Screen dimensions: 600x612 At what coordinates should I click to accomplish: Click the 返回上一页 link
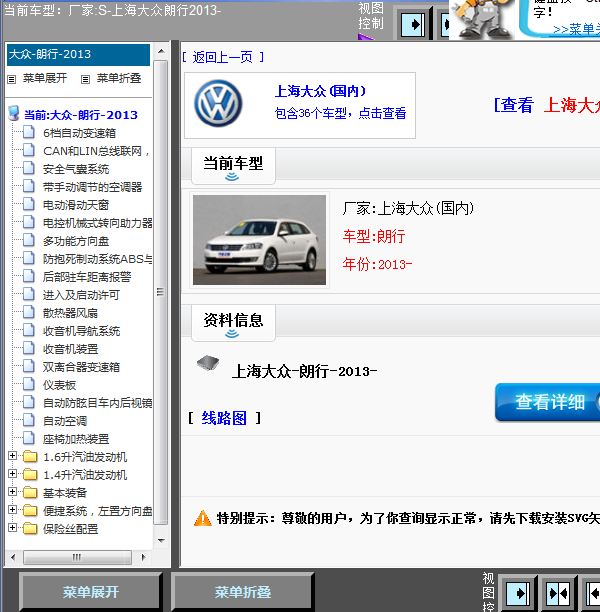pyautogui.click(x=223, y=57)
